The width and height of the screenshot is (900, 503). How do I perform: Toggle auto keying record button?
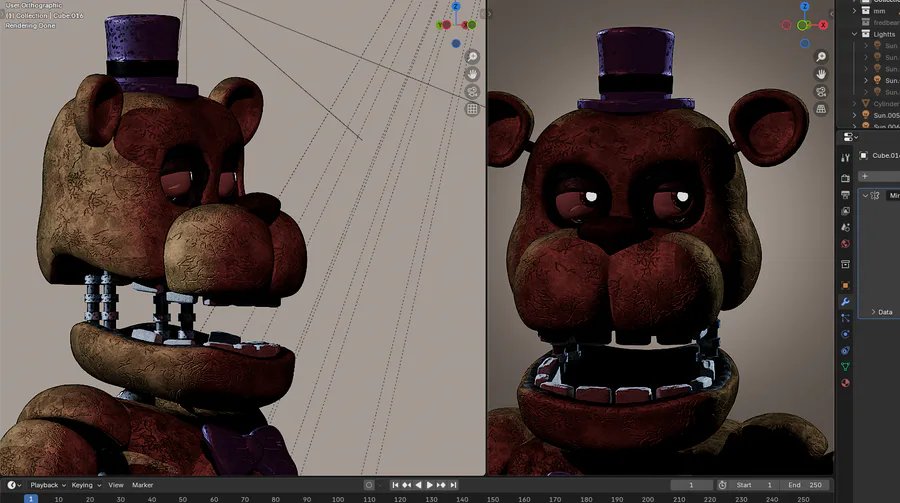click(x=369, y=485)
